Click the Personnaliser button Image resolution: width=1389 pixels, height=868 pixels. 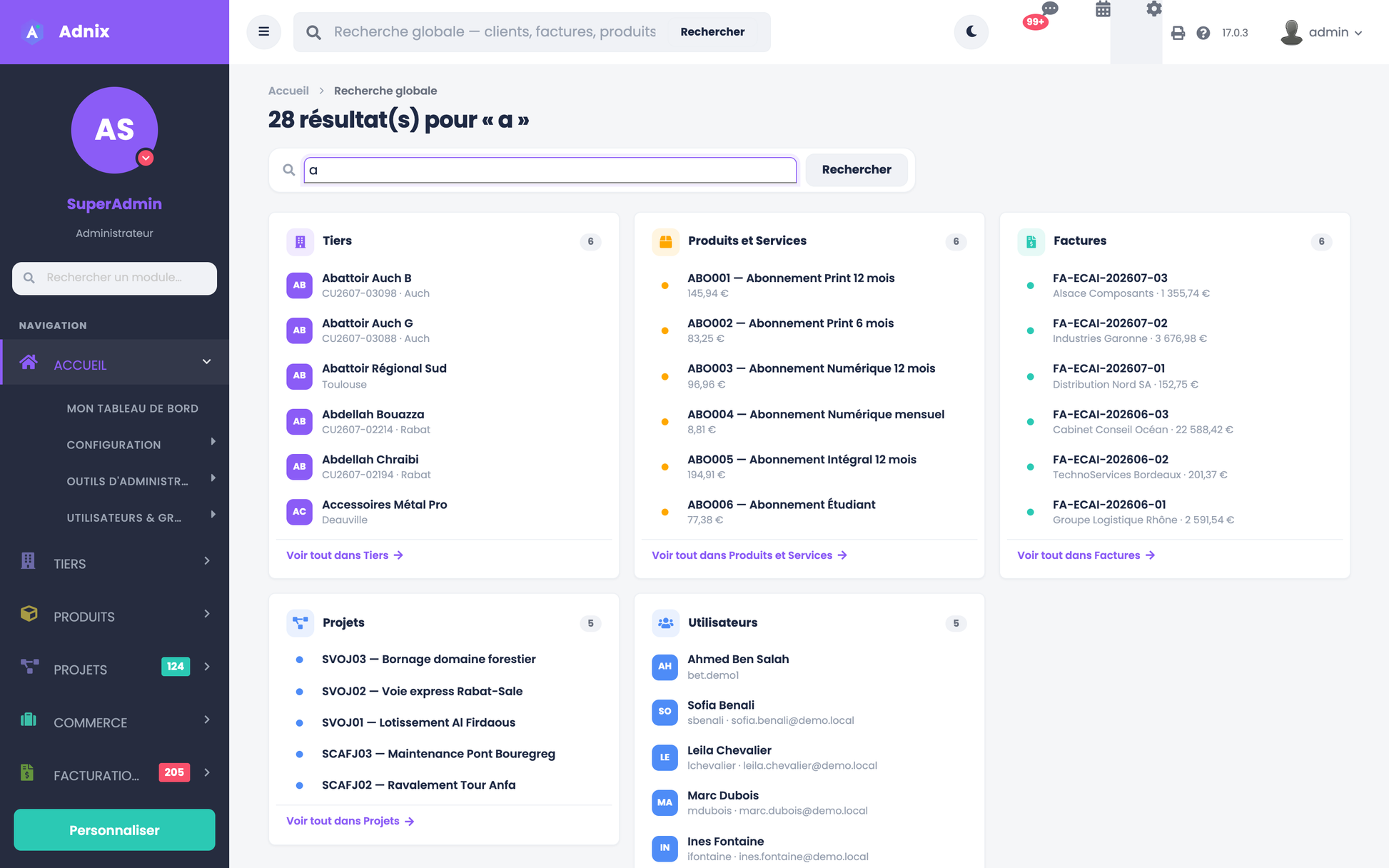(114, 829)
